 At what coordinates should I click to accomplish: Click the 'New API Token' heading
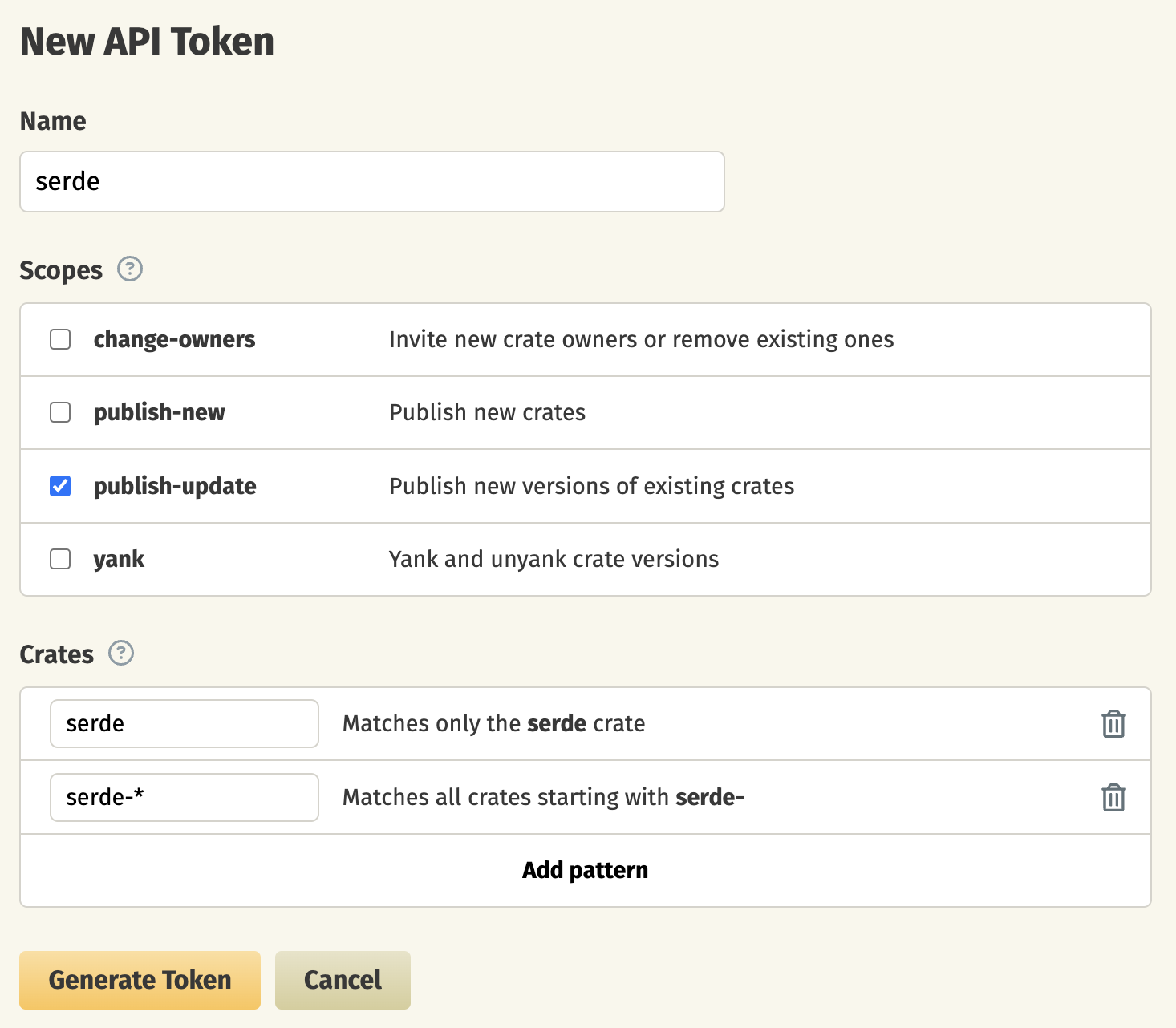(147, 41)
